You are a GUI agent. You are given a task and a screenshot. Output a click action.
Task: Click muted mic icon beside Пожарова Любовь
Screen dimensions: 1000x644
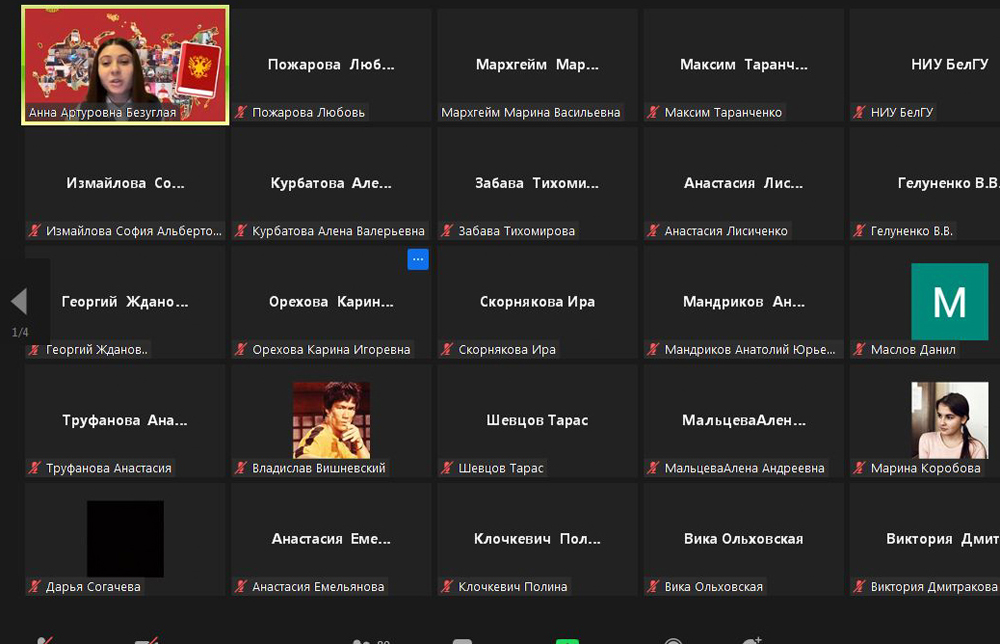tap(240, 112)
